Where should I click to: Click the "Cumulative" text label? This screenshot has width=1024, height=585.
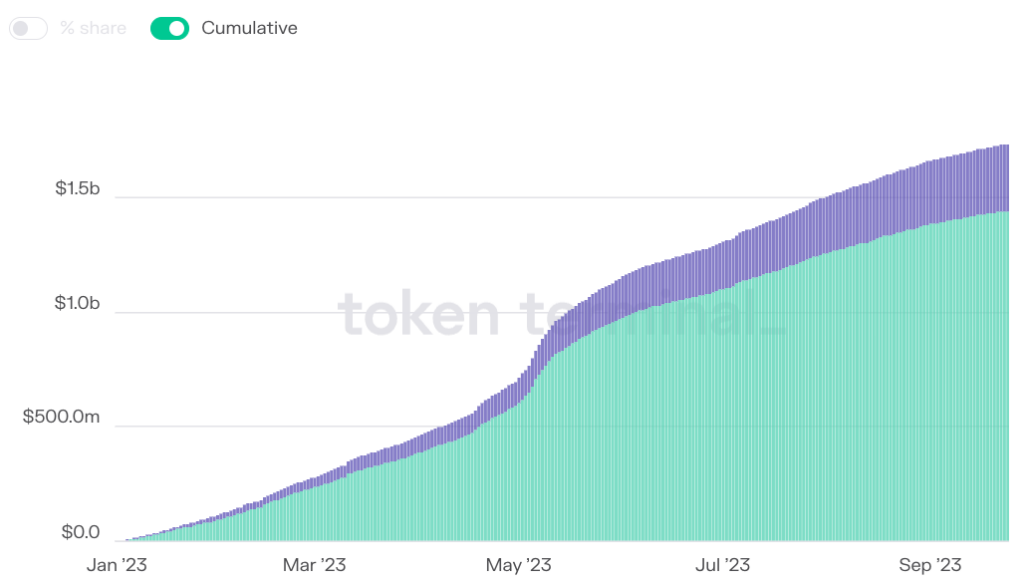(x=249, y=28)
